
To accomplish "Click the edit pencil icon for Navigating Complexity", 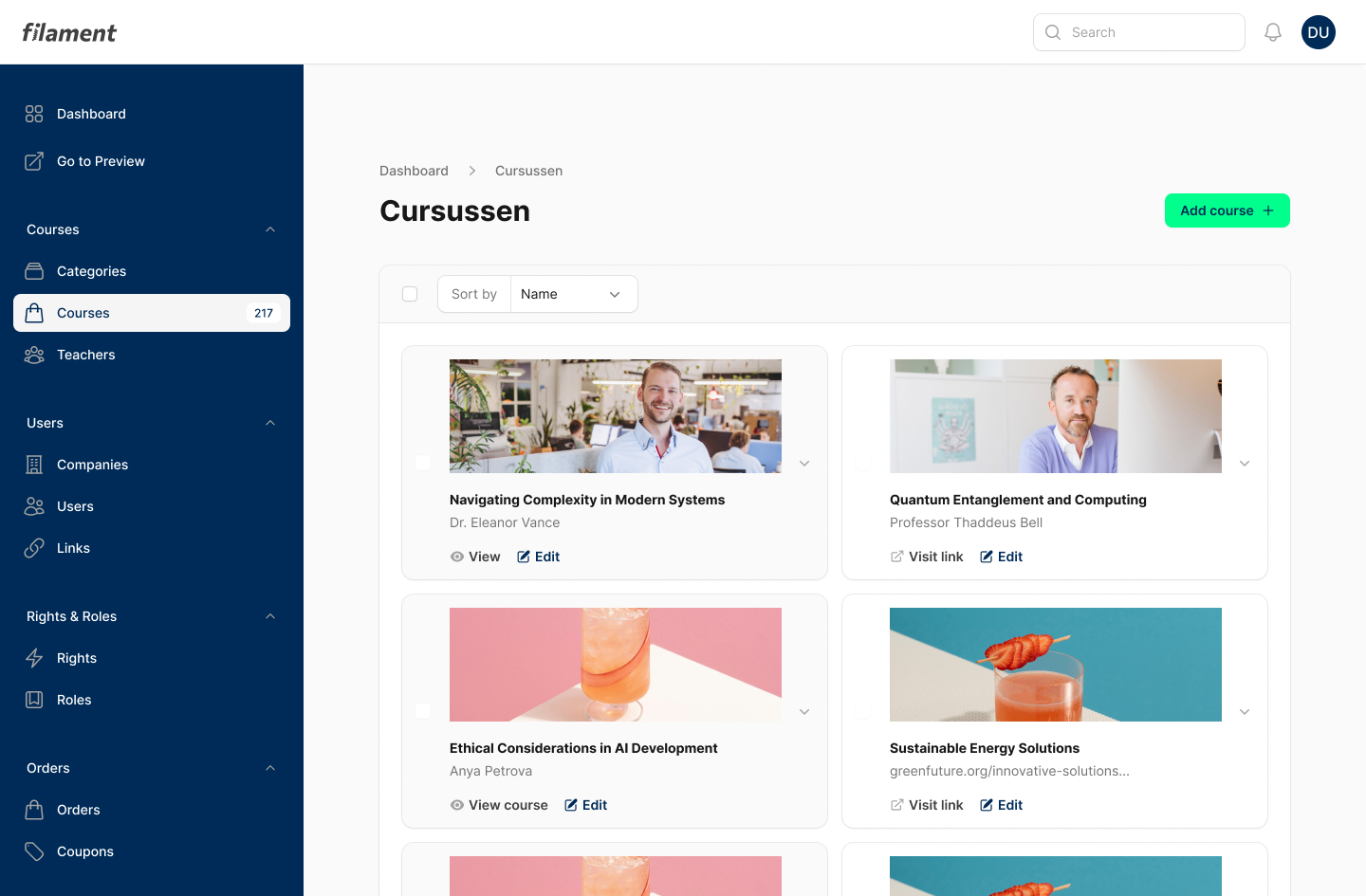I will click(524, 557).
